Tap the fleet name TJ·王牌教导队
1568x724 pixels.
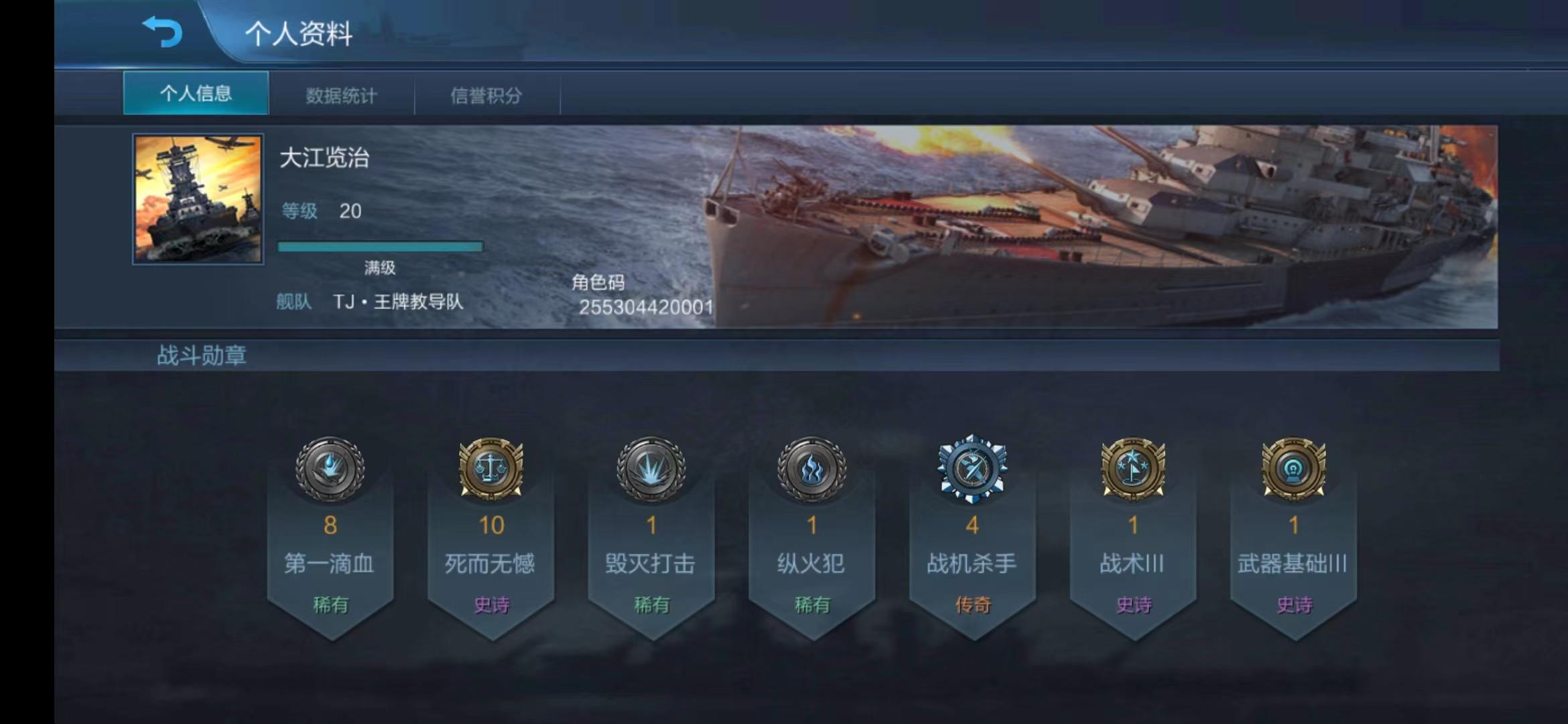click(398, 302)
